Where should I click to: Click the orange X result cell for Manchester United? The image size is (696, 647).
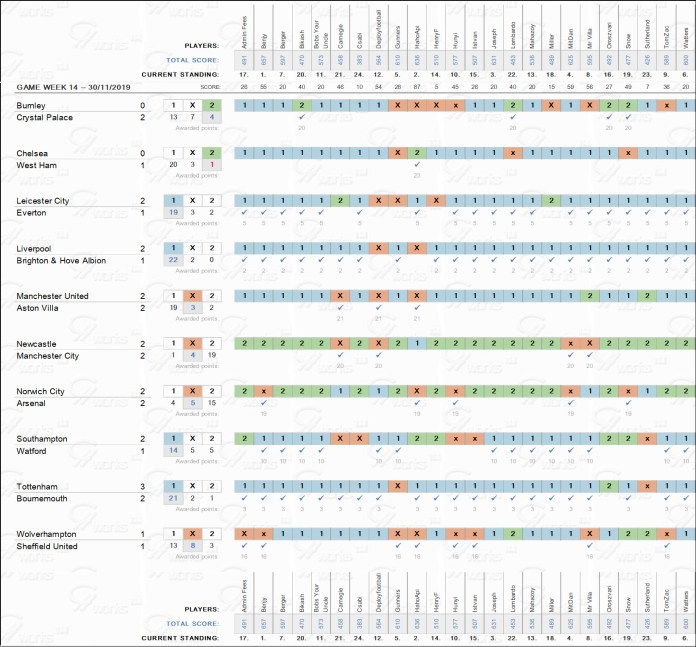tap(192, 295)
